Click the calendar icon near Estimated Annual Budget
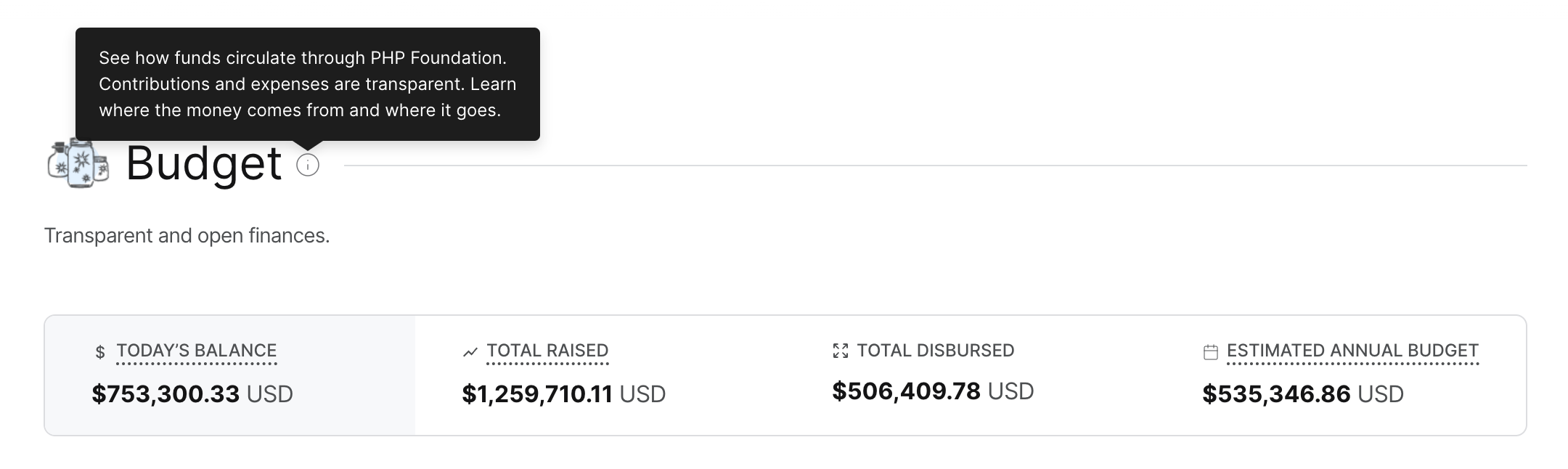Screen dimensions: 1568x469 coord(1210,352)
